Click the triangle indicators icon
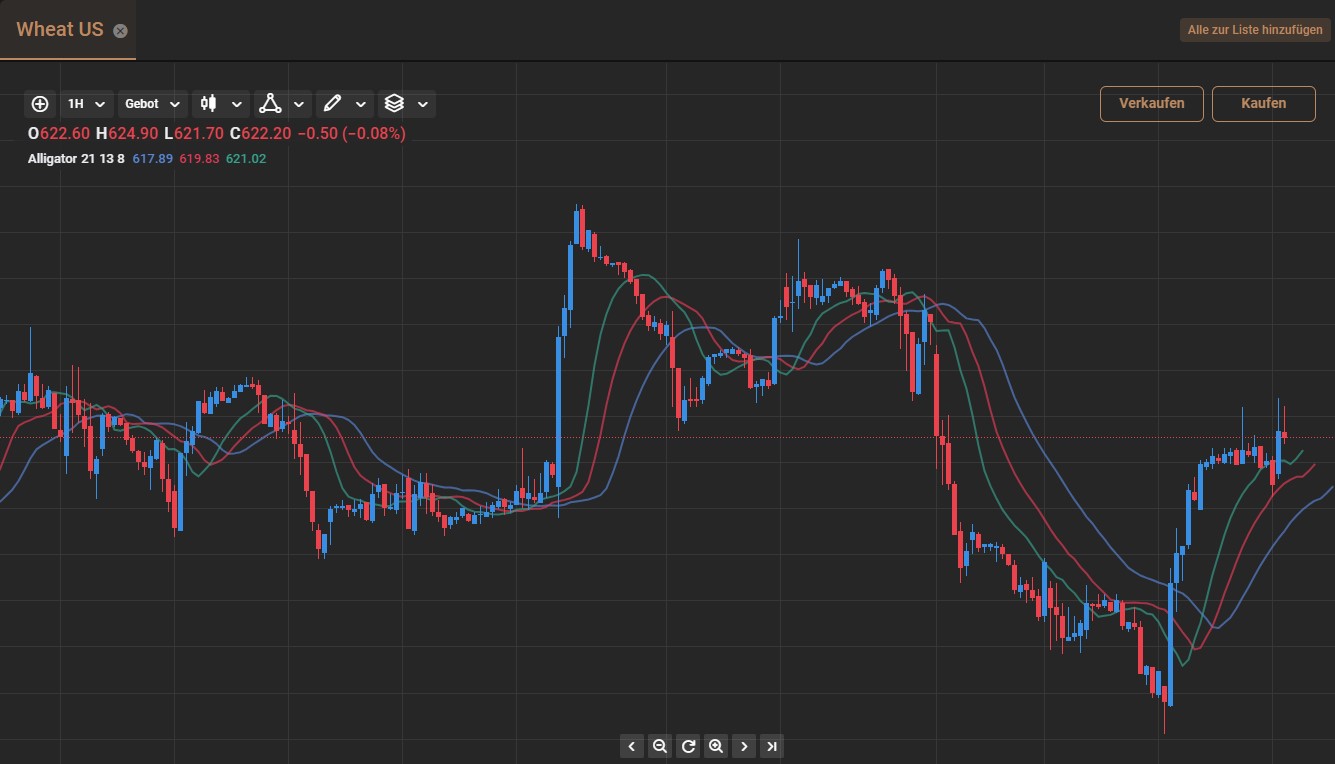 [270, 104]
